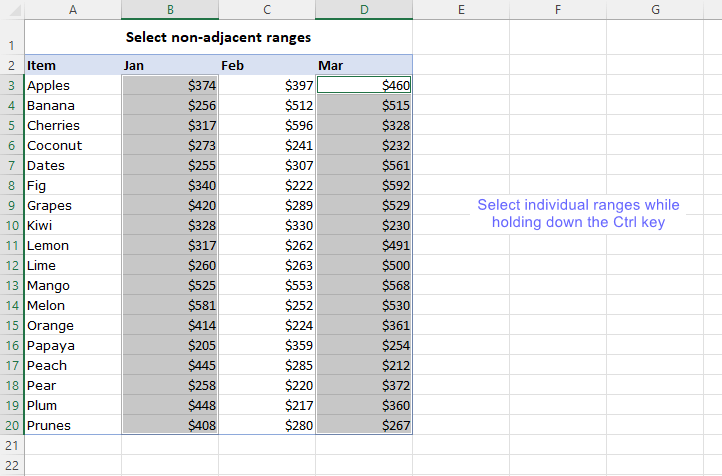Click row header 12

pyautogui.click(x=11, y=265)
